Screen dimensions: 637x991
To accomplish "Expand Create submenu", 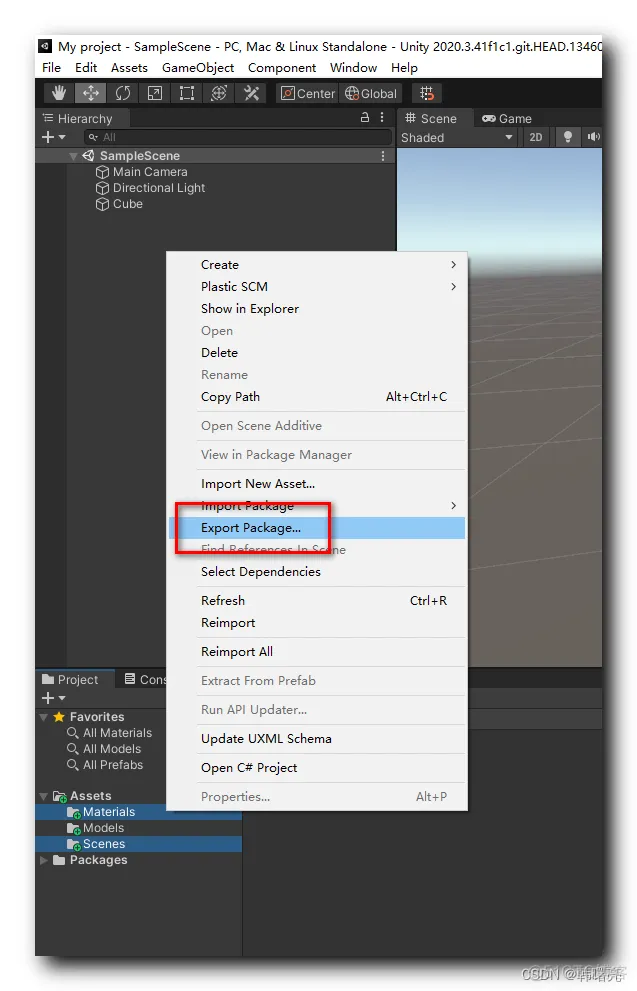I will tap(317, 265).
